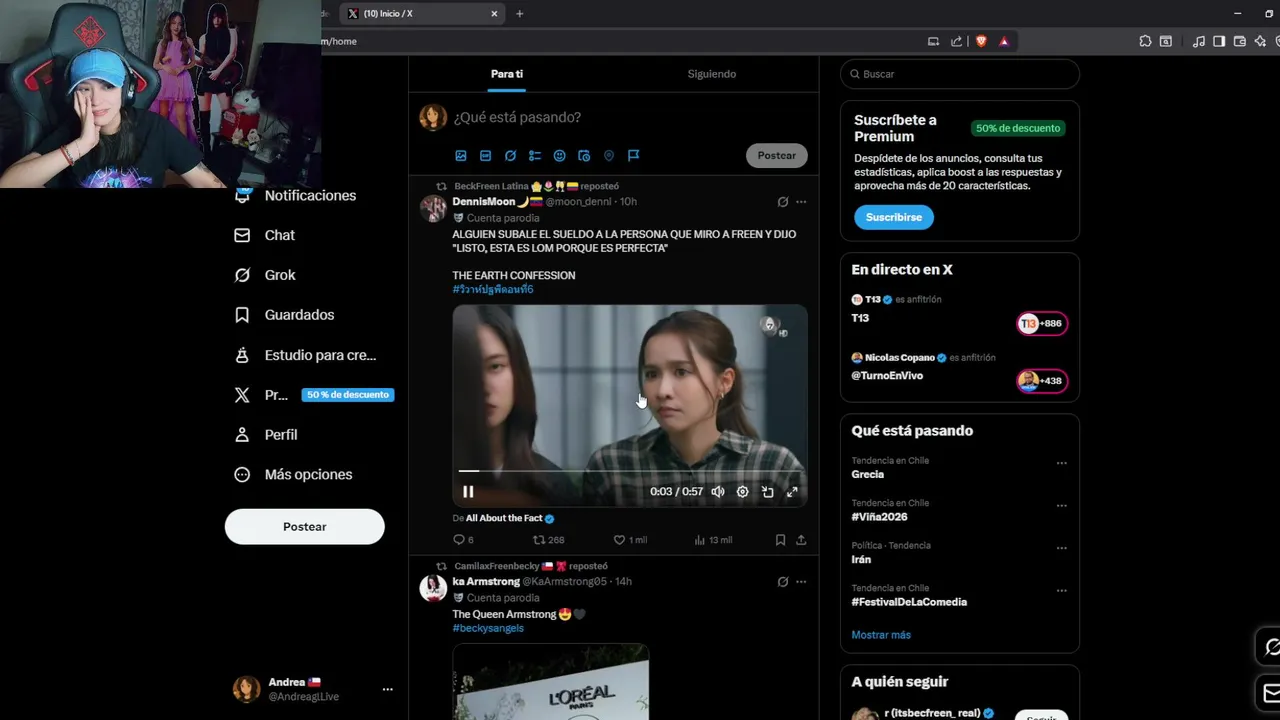The height and width of the screenshot is (720, 1280).
Task: Open the L'Oréal image thumbnail
Action: [x=551, y=681]
